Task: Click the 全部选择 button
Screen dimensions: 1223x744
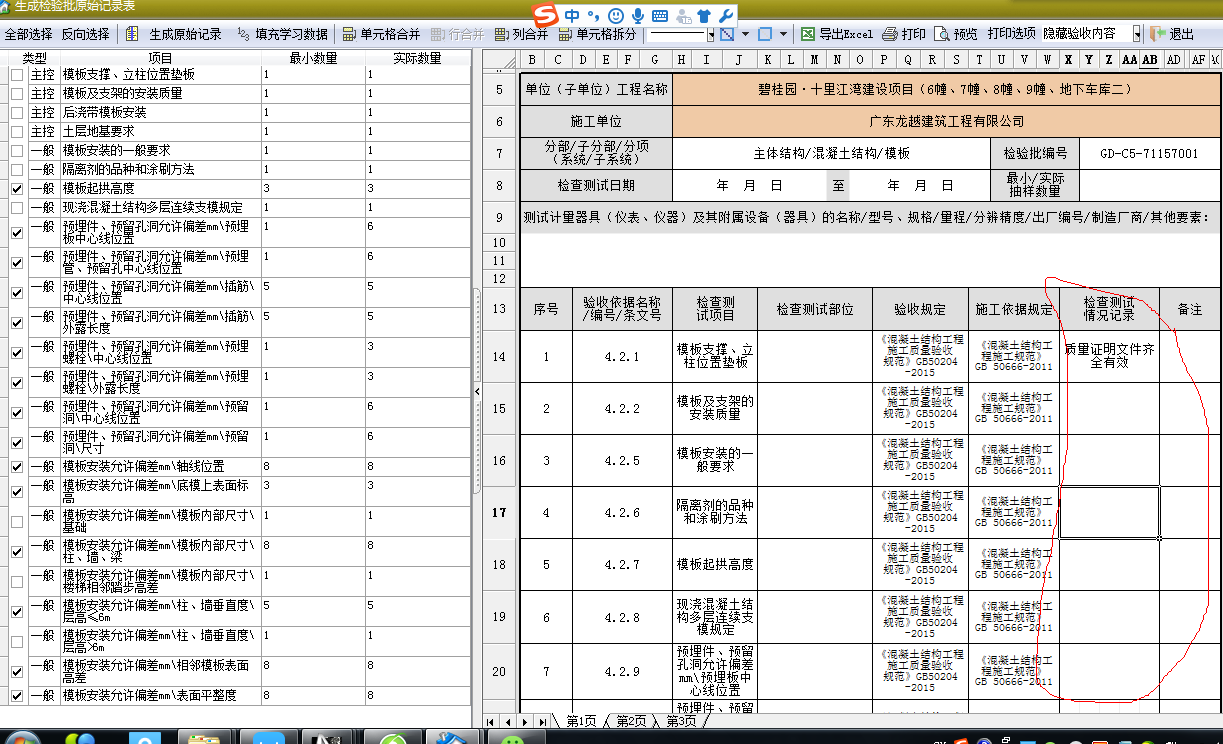Action: tap(28, 34)
